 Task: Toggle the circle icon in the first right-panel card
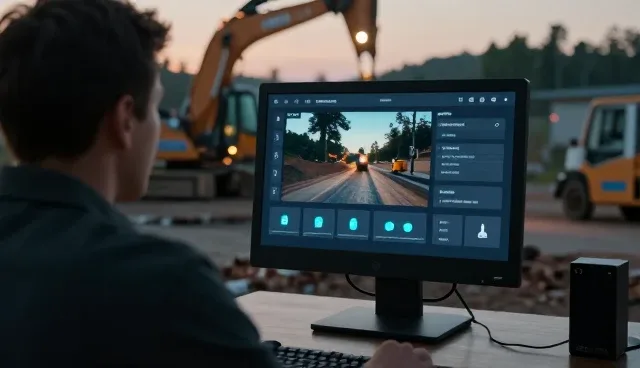tap(497, 125)
